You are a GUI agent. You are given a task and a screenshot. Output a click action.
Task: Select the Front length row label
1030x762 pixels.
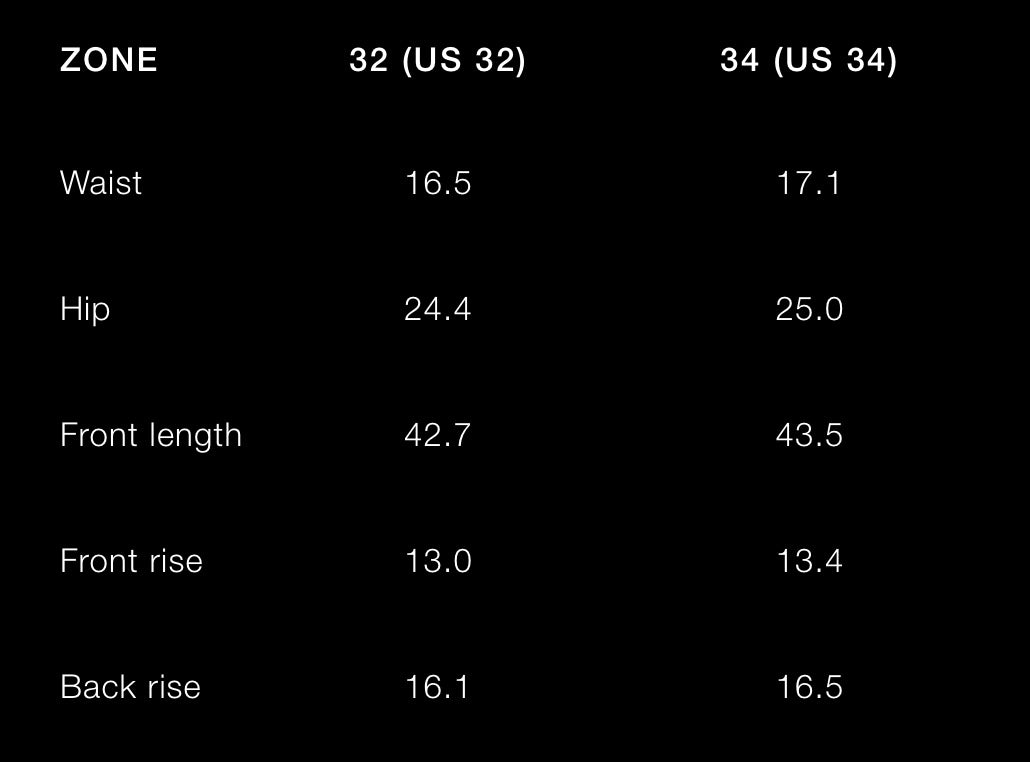[x=151, y=435]
